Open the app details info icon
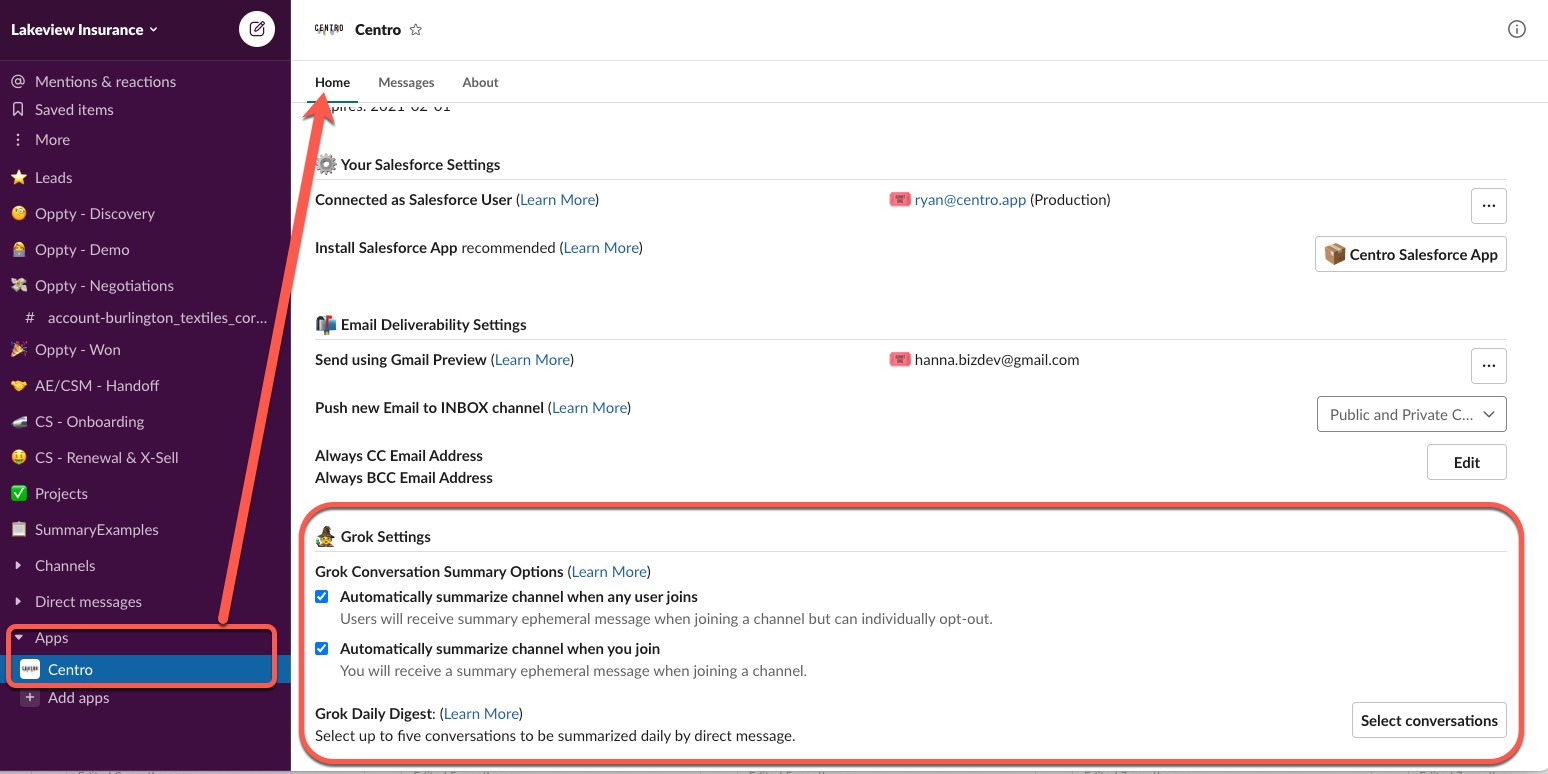The height and width of the screenshot is (774, 1548). click(1516, 30)
